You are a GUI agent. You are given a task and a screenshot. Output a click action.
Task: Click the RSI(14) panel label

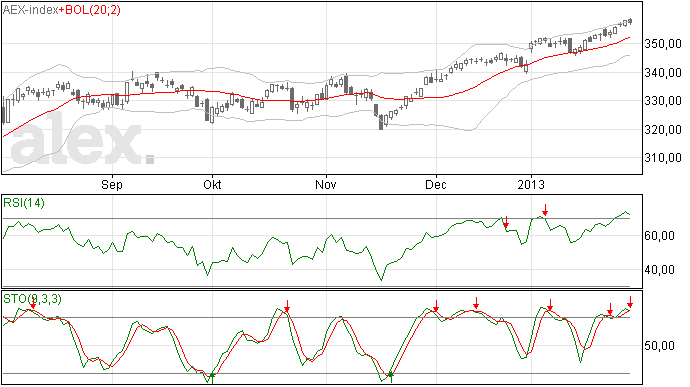point(24,203)
